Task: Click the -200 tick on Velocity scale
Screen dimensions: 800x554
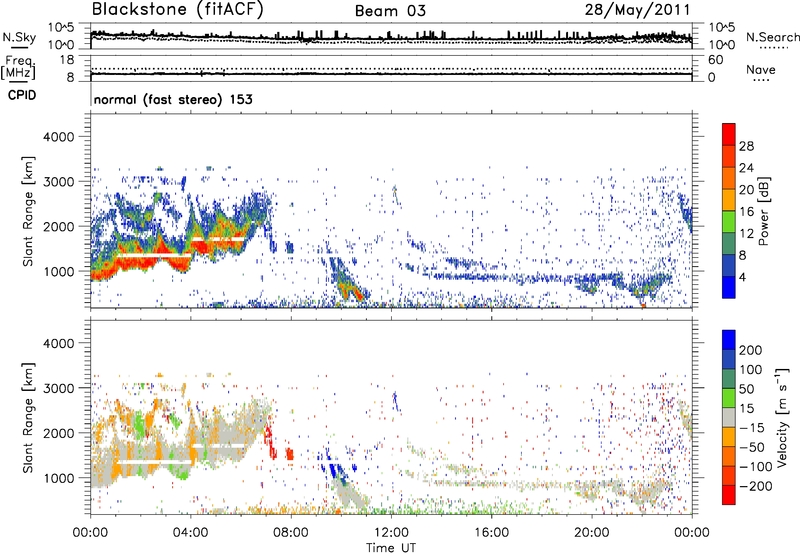Action: click(754, 486)
